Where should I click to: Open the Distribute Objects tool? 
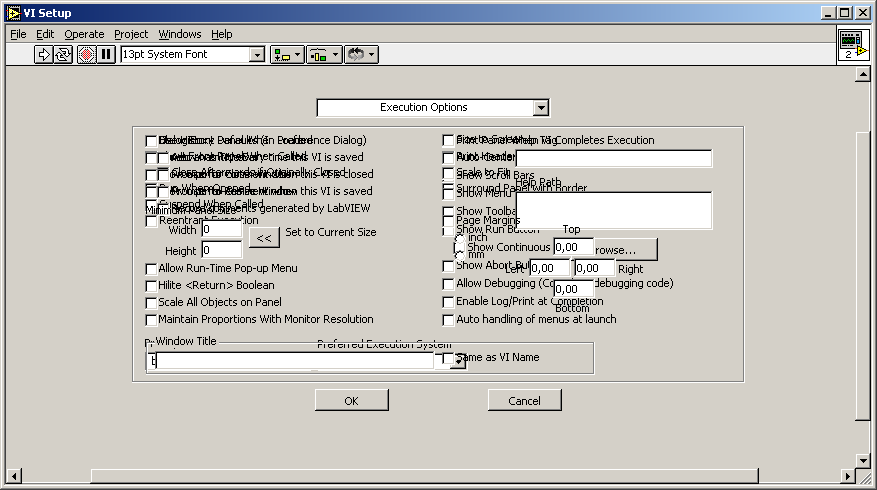(x=323, y=55)
